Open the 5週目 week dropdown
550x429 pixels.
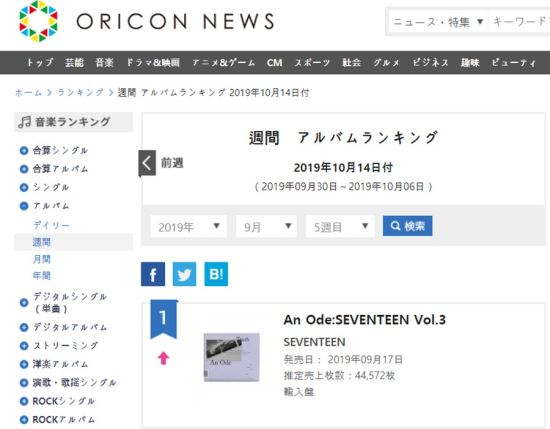tap(340, 227)
